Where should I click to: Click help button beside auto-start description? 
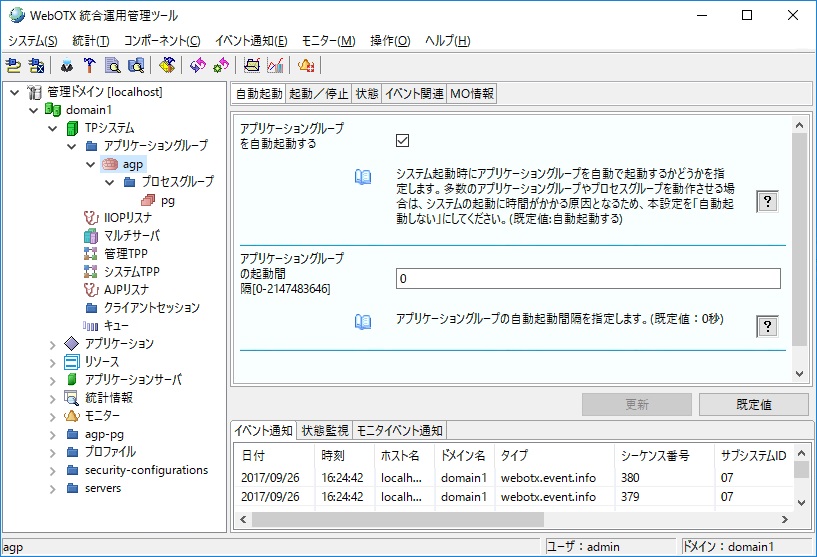point(766,200)
